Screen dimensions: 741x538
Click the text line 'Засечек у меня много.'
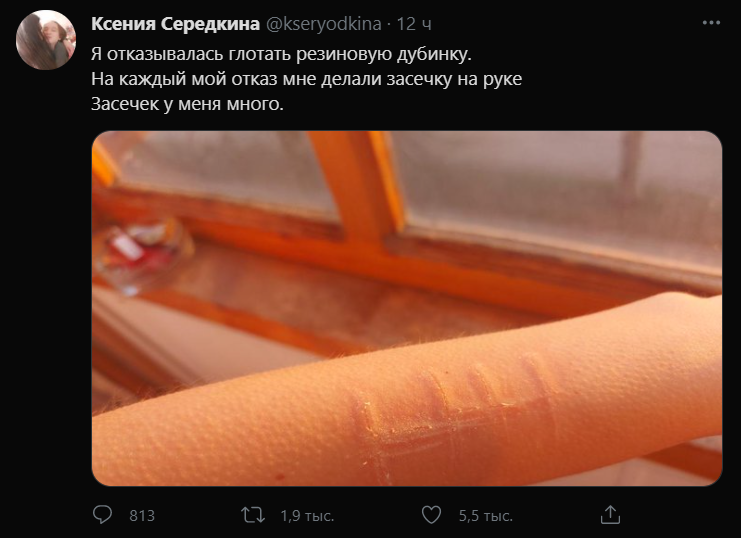pos(187,104)
